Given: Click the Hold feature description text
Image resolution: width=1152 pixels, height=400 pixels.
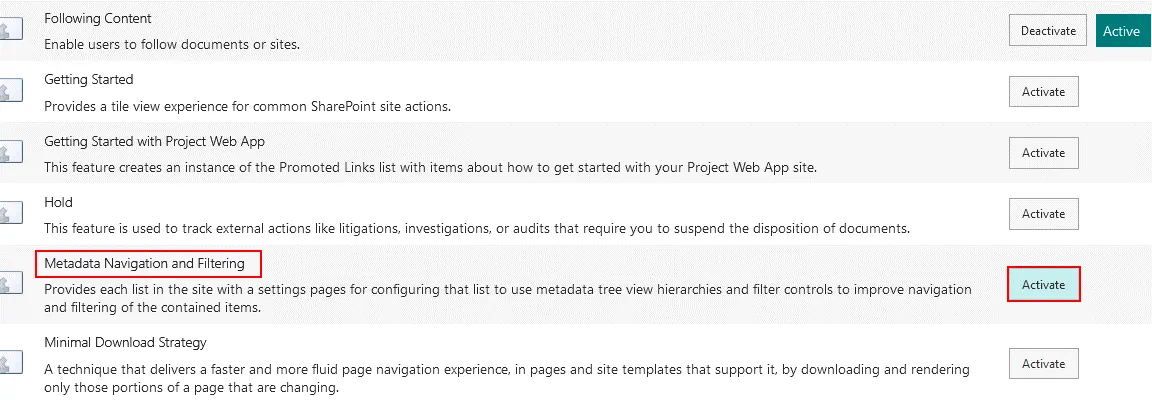Looking at the screenshot, I should (476, 229).
